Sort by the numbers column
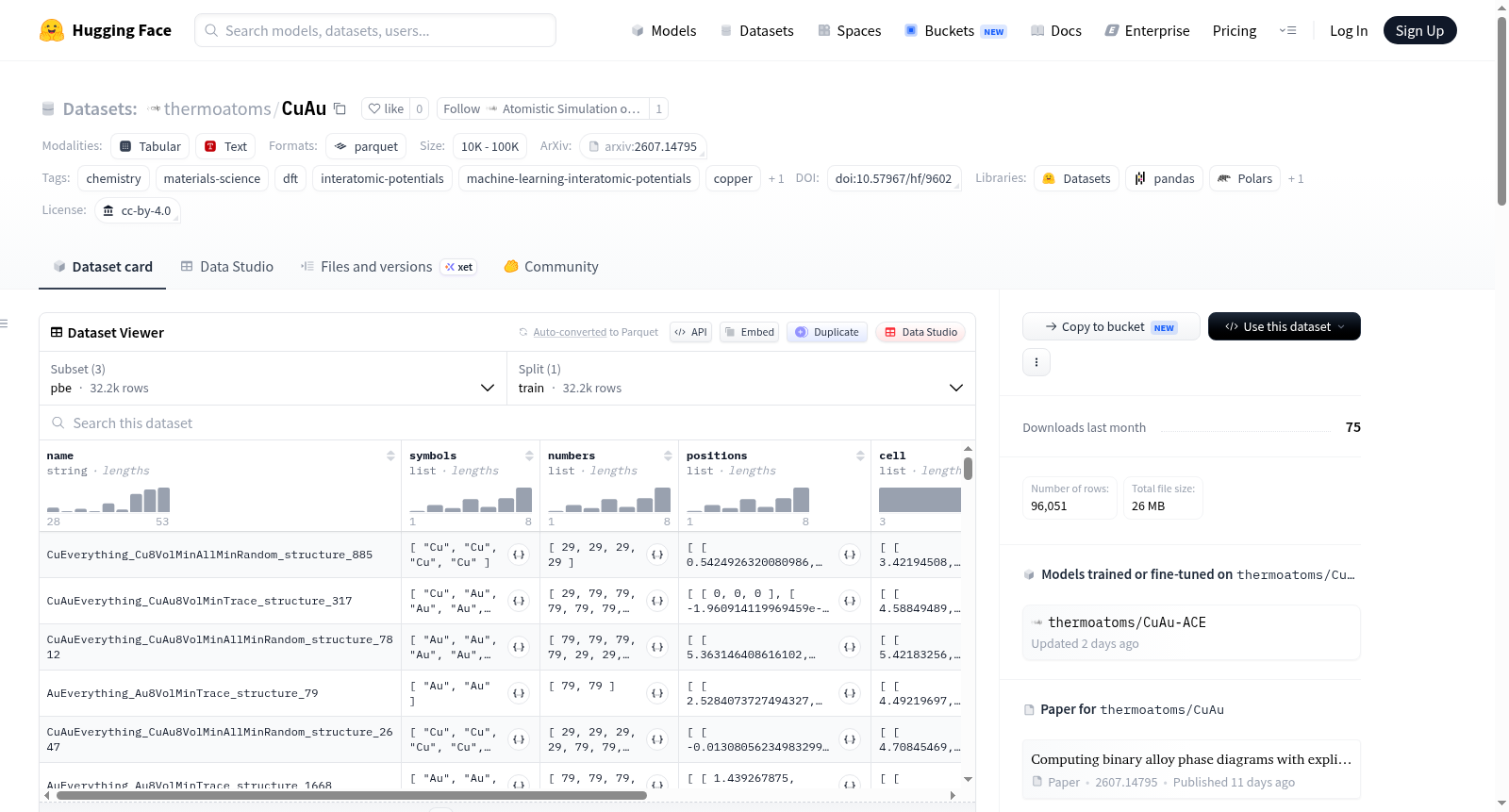The image size is (1509, 812). click(x=668, y=456)
